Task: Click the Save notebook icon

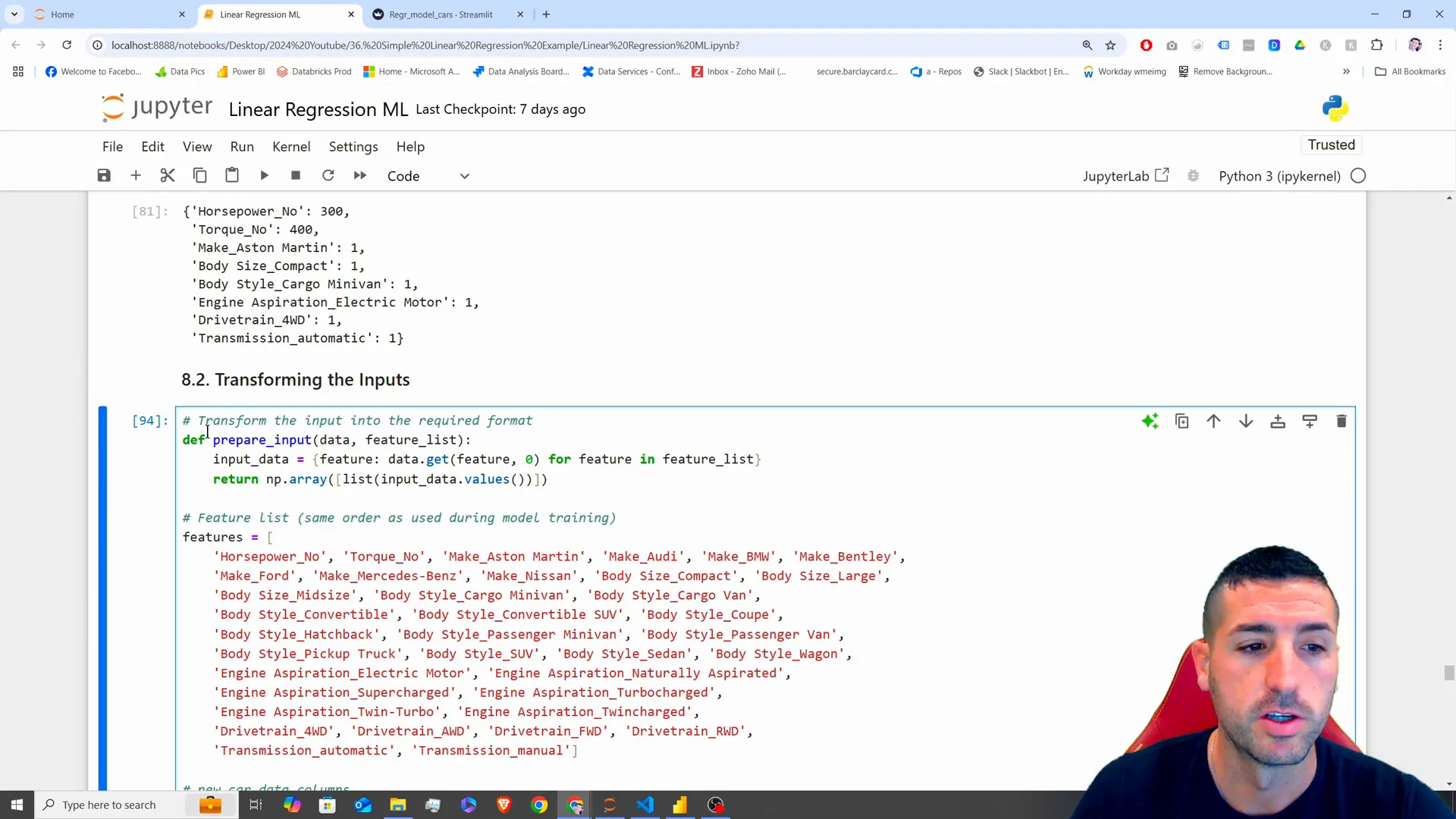Action: [104, 176]
